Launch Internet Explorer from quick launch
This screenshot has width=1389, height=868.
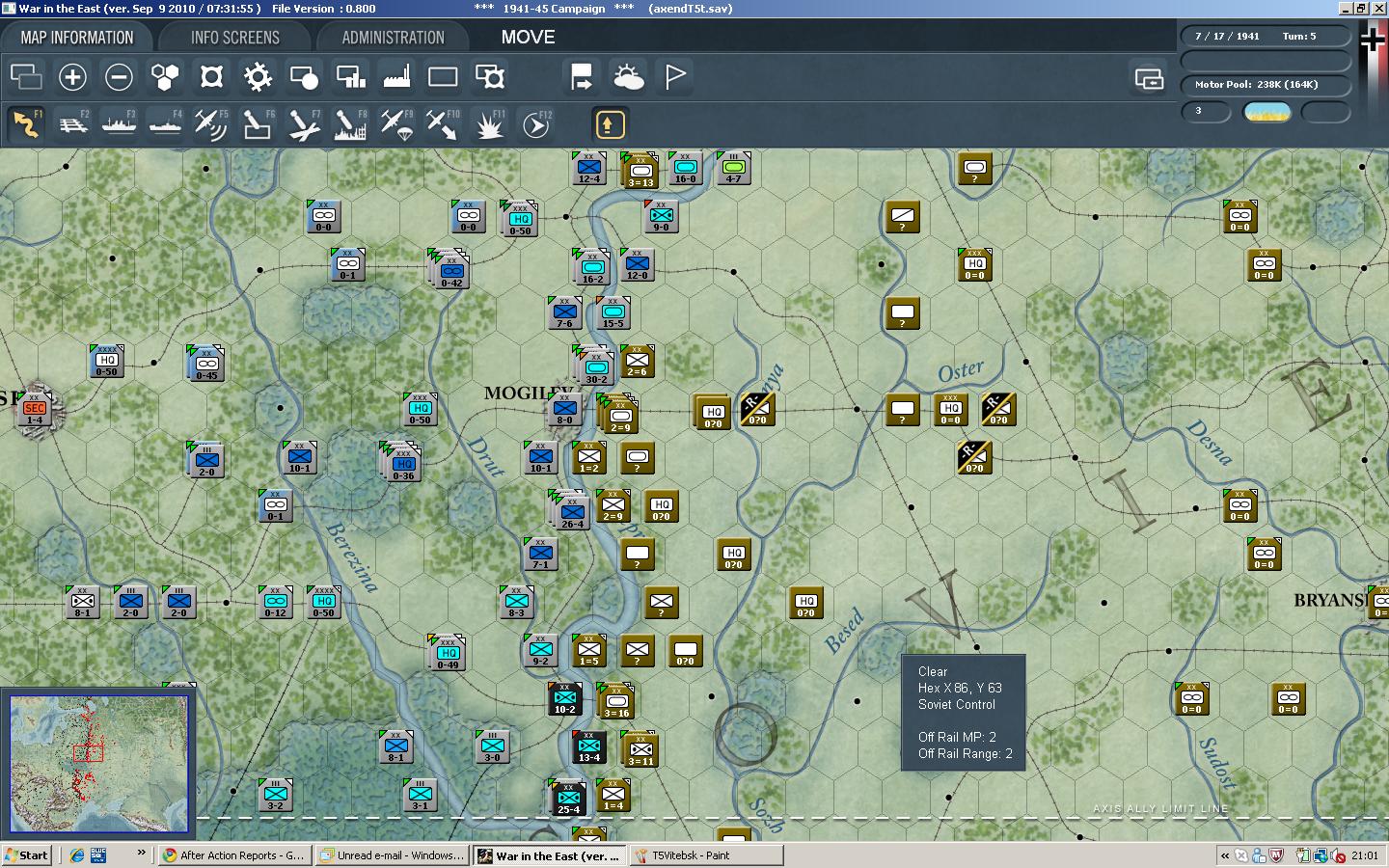point(77,855)
